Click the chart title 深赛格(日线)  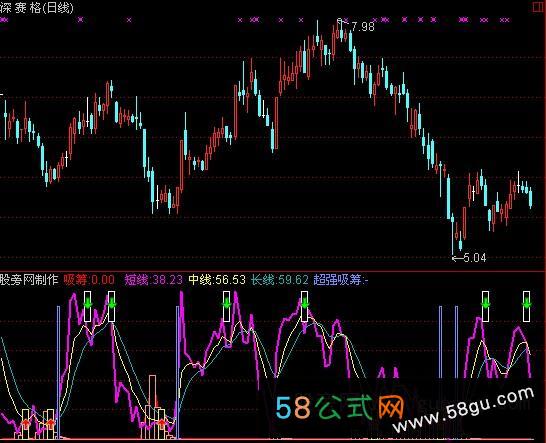click(x=37, y=8)
